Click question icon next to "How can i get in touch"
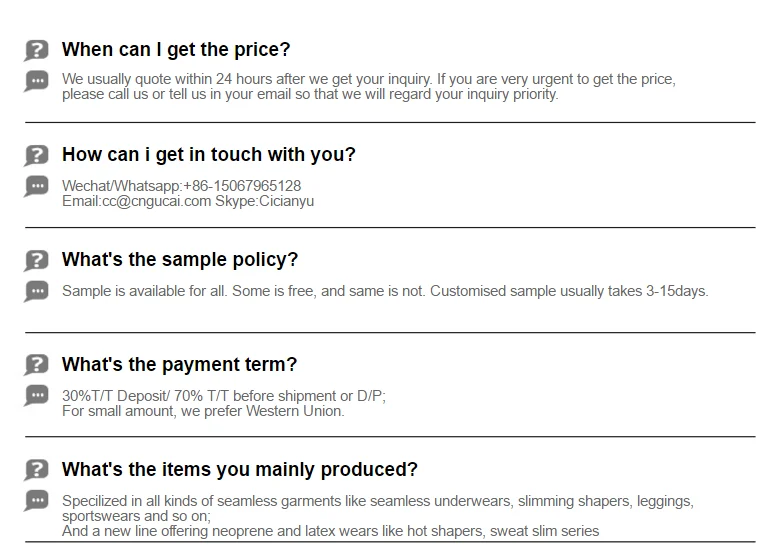The height and width of the screenshot is (553, 784). (37, 155)
